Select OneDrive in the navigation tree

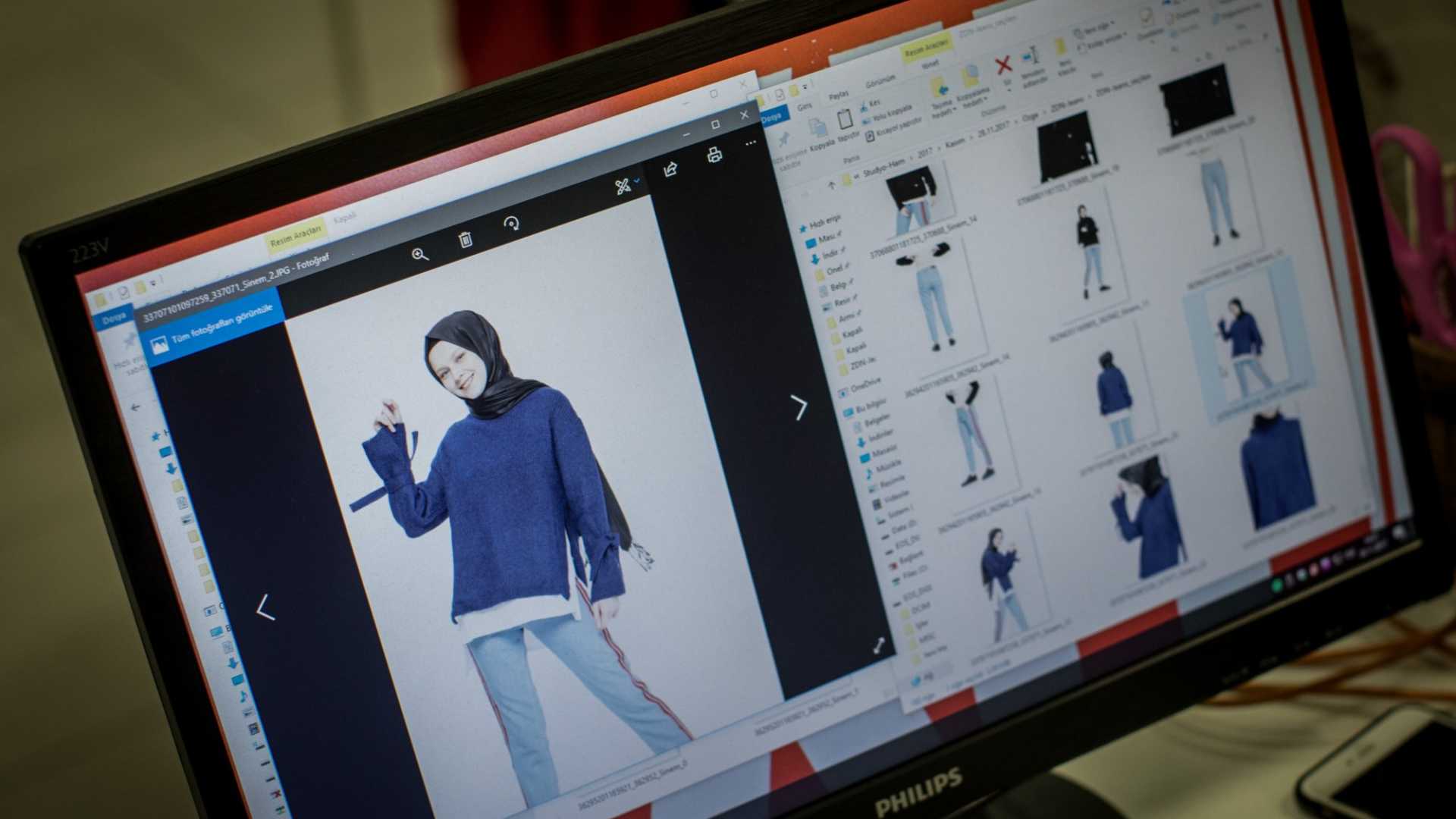[864, 387]
